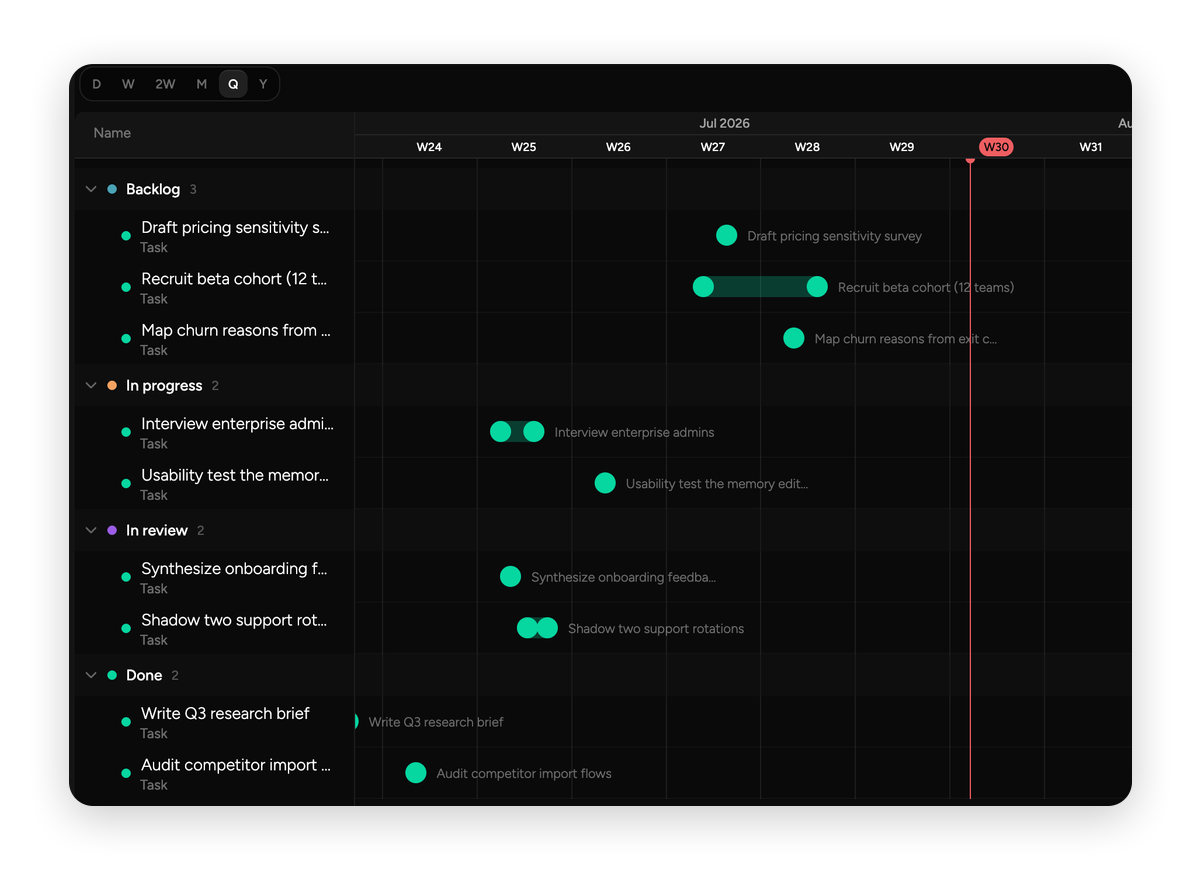Switch to M month view
This screenshot has width=1200, height=870.
(201, 84)
